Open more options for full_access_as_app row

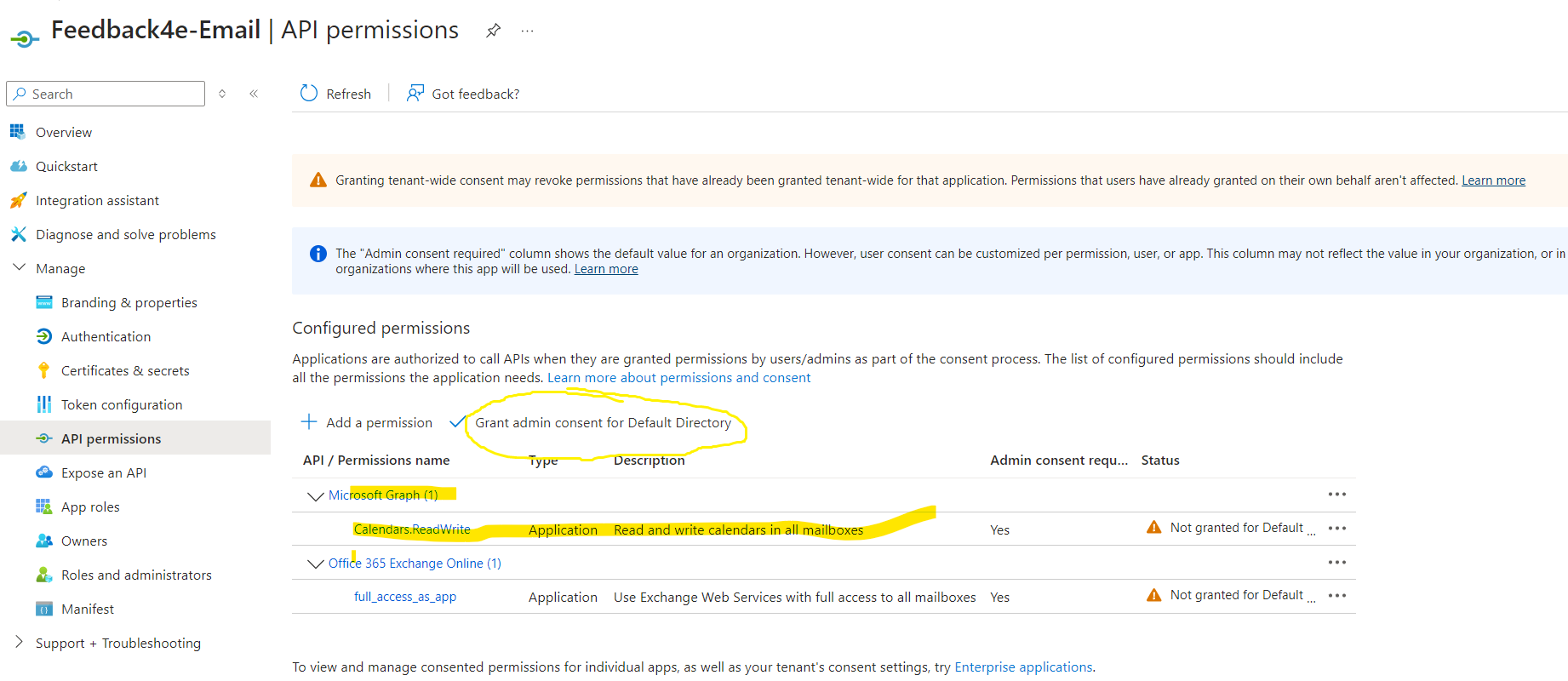coord(1337,595)
